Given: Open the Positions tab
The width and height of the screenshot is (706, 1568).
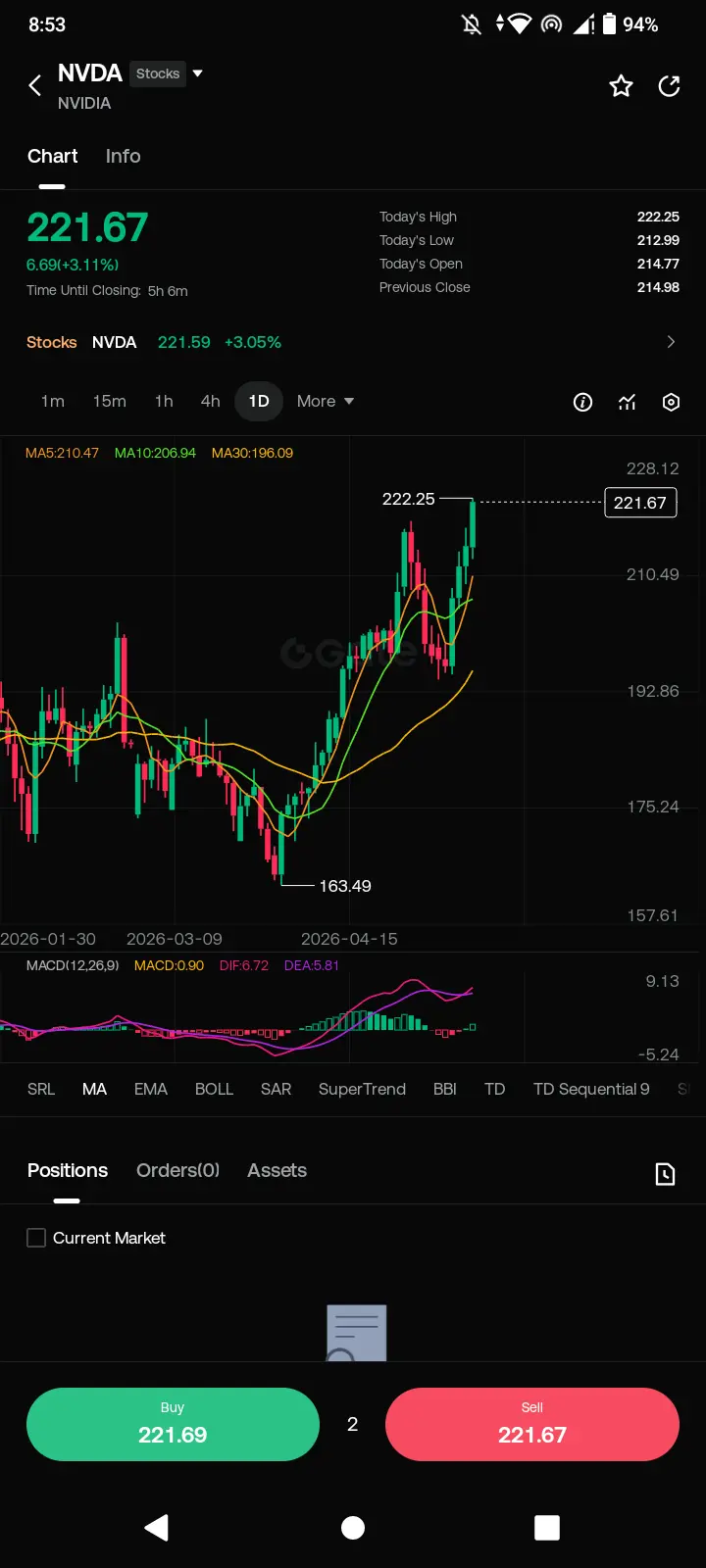Looking at the screenshot, I should (68, 1170).
